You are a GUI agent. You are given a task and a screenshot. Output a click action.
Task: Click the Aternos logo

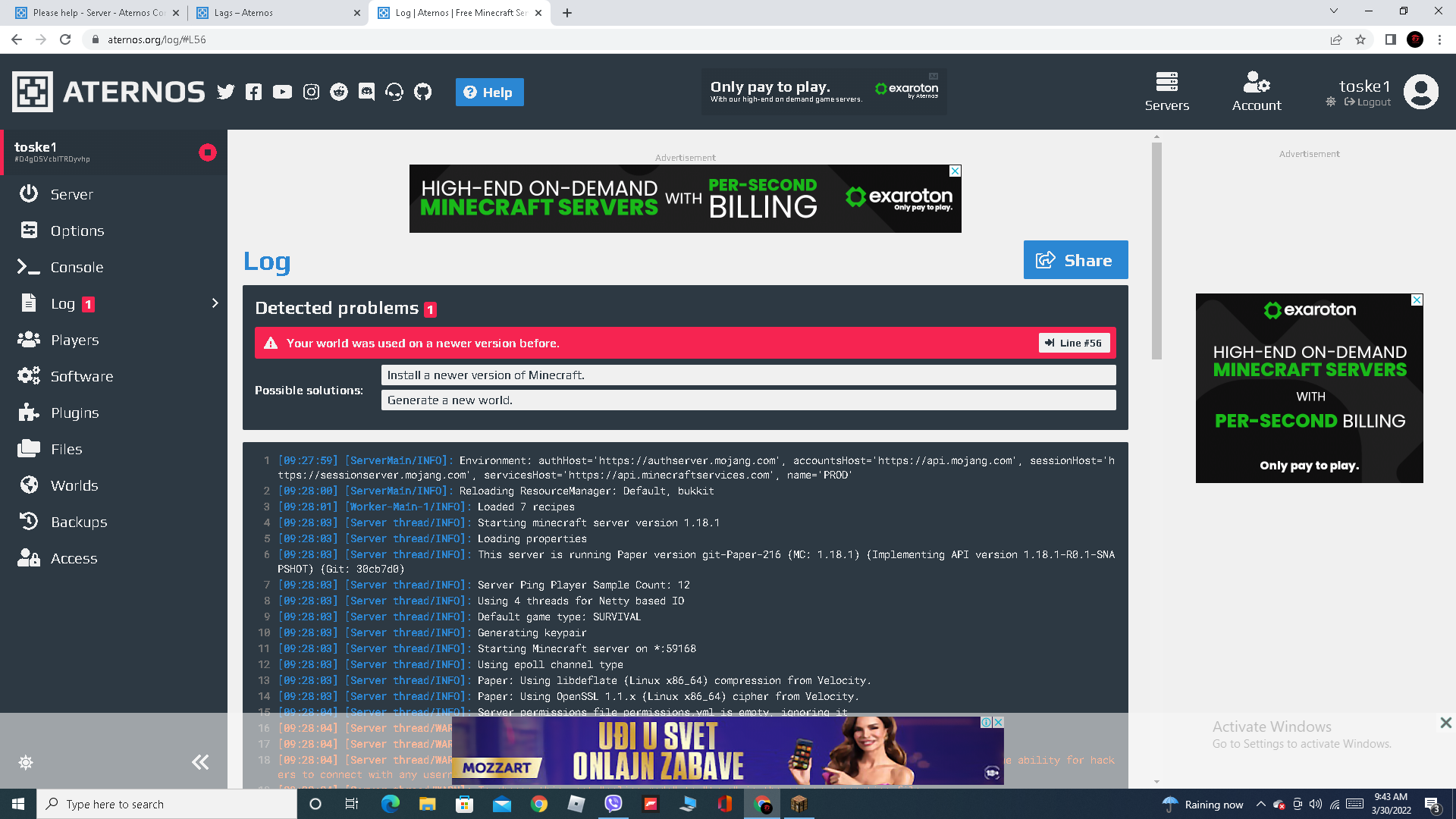(108, 92)
